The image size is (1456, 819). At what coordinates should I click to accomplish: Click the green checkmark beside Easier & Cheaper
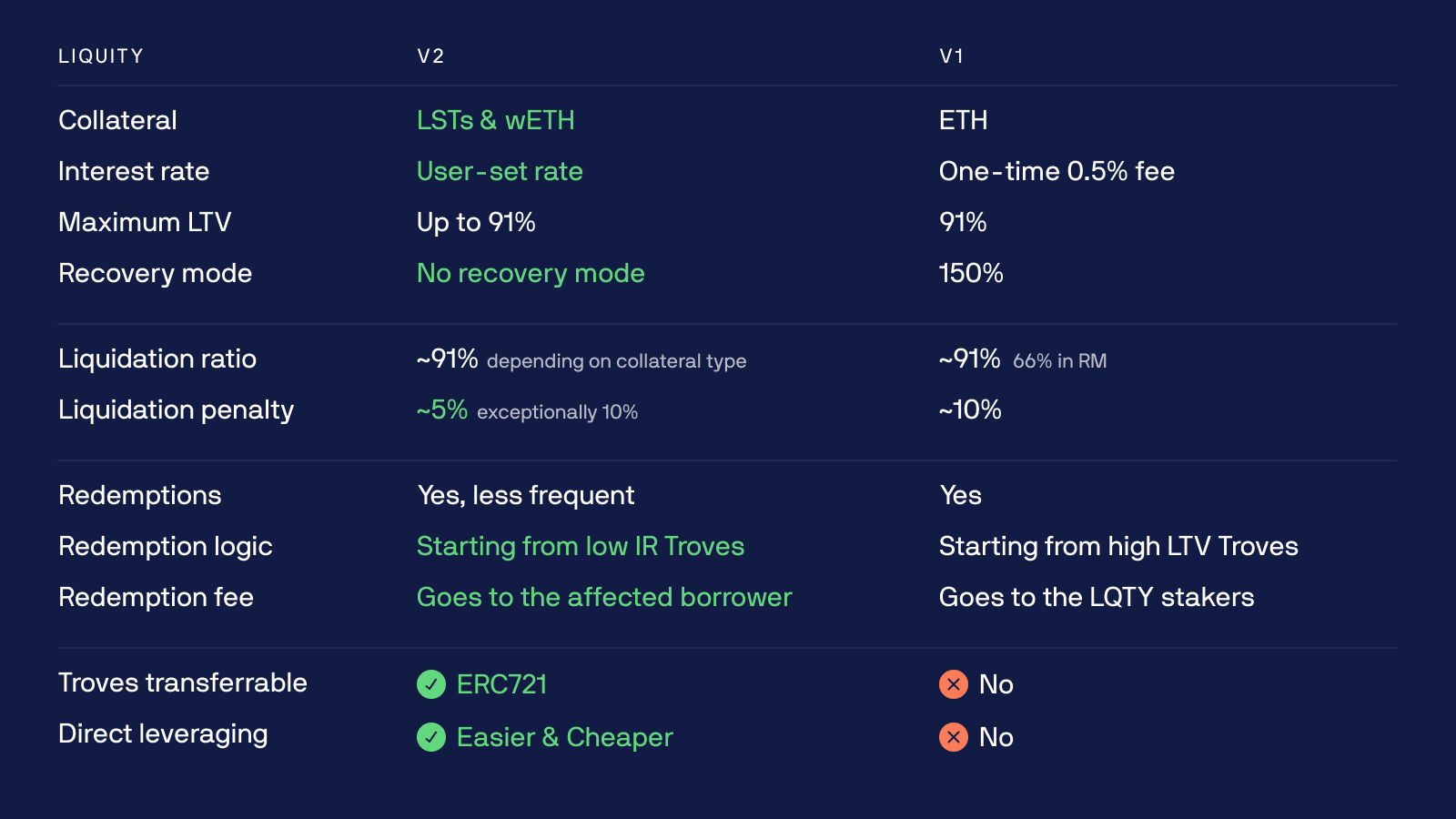click(x=431, y=737)
